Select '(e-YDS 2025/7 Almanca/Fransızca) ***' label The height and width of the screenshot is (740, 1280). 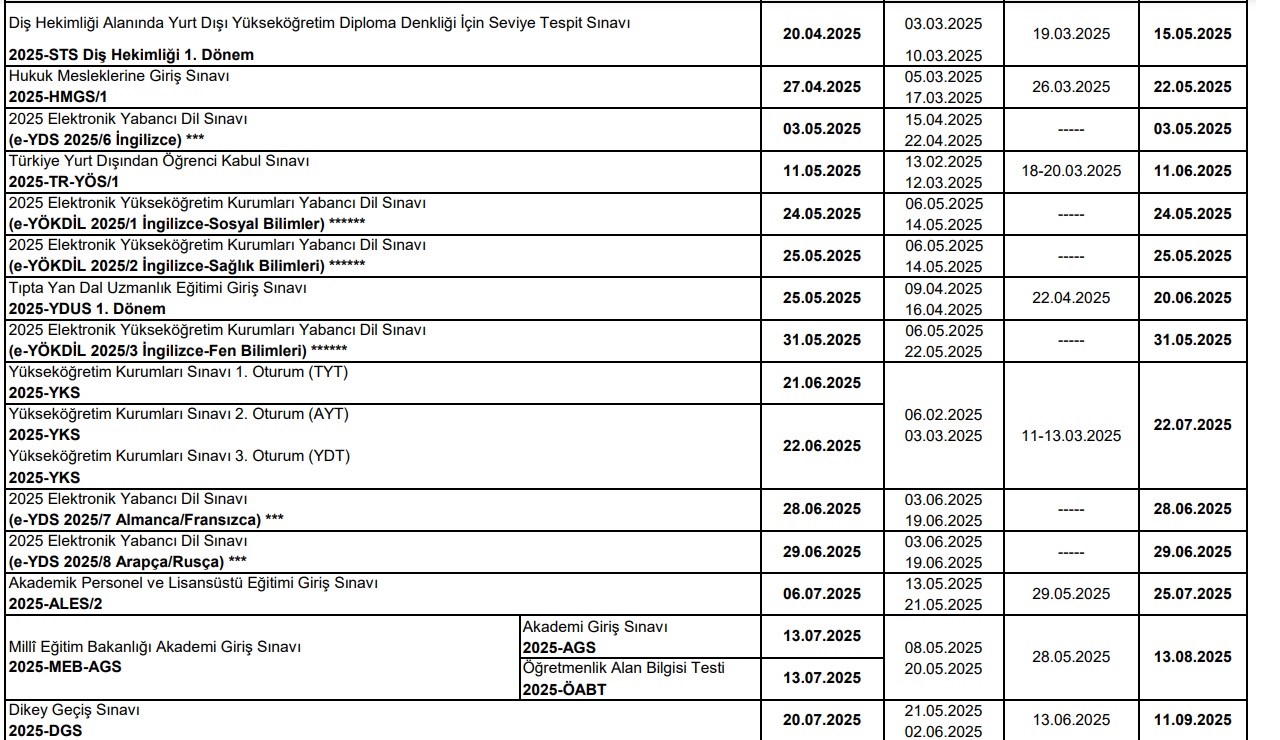[146, 519]
